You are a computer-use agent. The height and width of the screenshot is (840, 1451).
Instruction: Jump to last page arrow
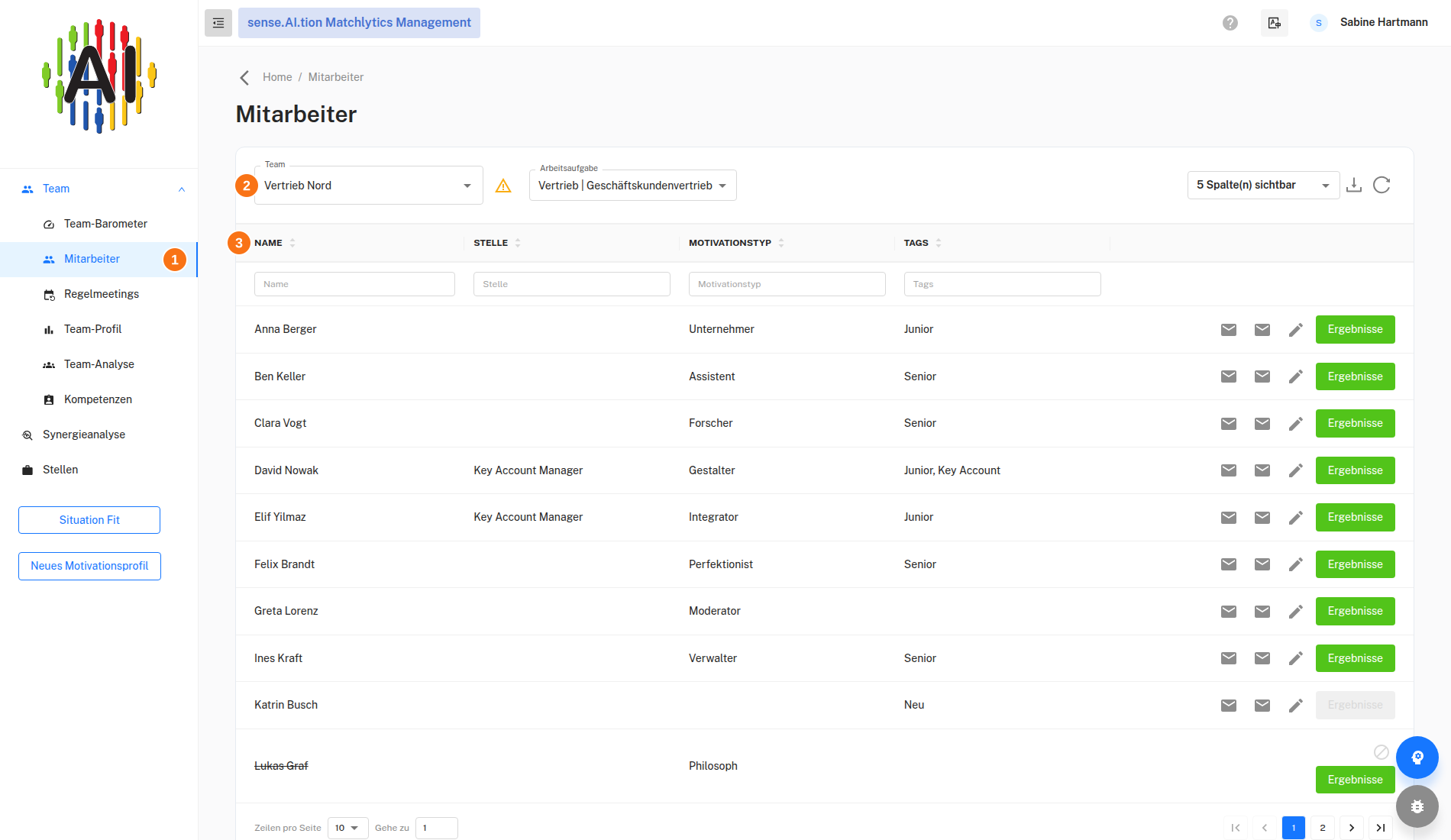click(1381, 828)
